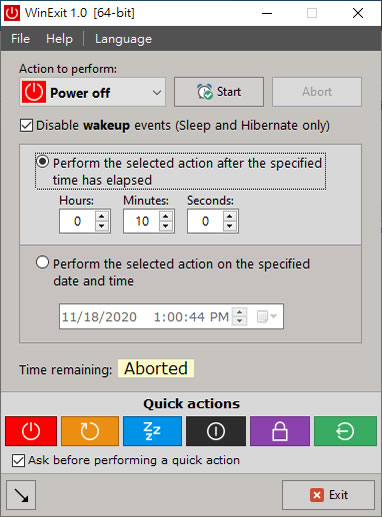This screenshot has height=518, width=382.
Task: Click the black hibernate quick action
Action: [x=216, y=431]
